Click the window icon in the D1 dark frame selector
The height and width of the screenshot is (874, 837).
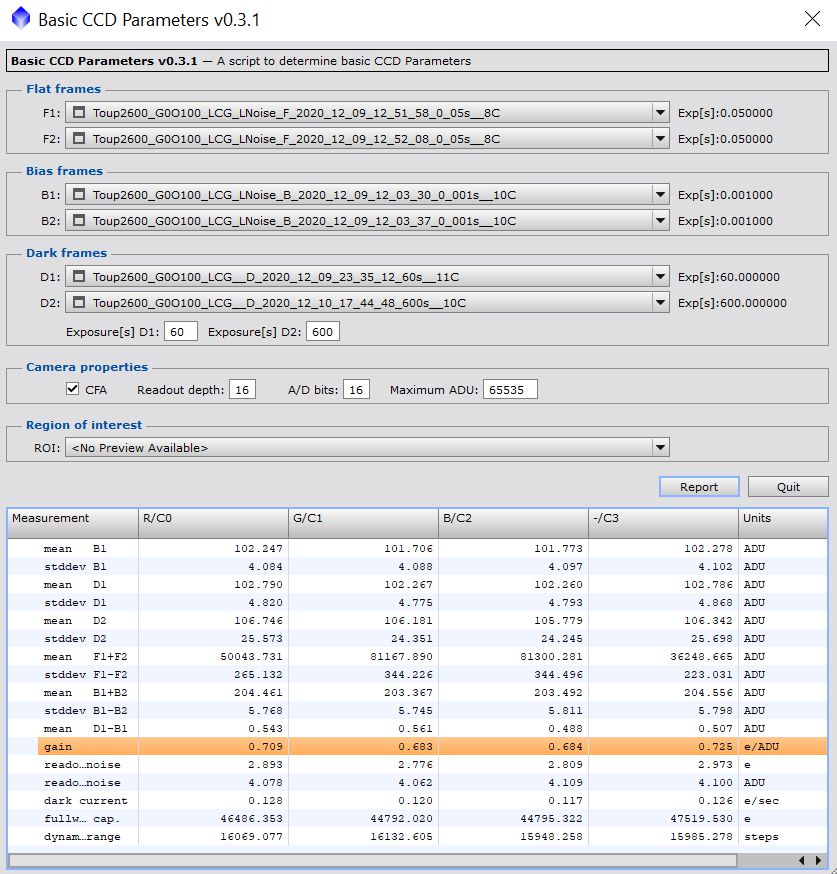pos(79,276)
